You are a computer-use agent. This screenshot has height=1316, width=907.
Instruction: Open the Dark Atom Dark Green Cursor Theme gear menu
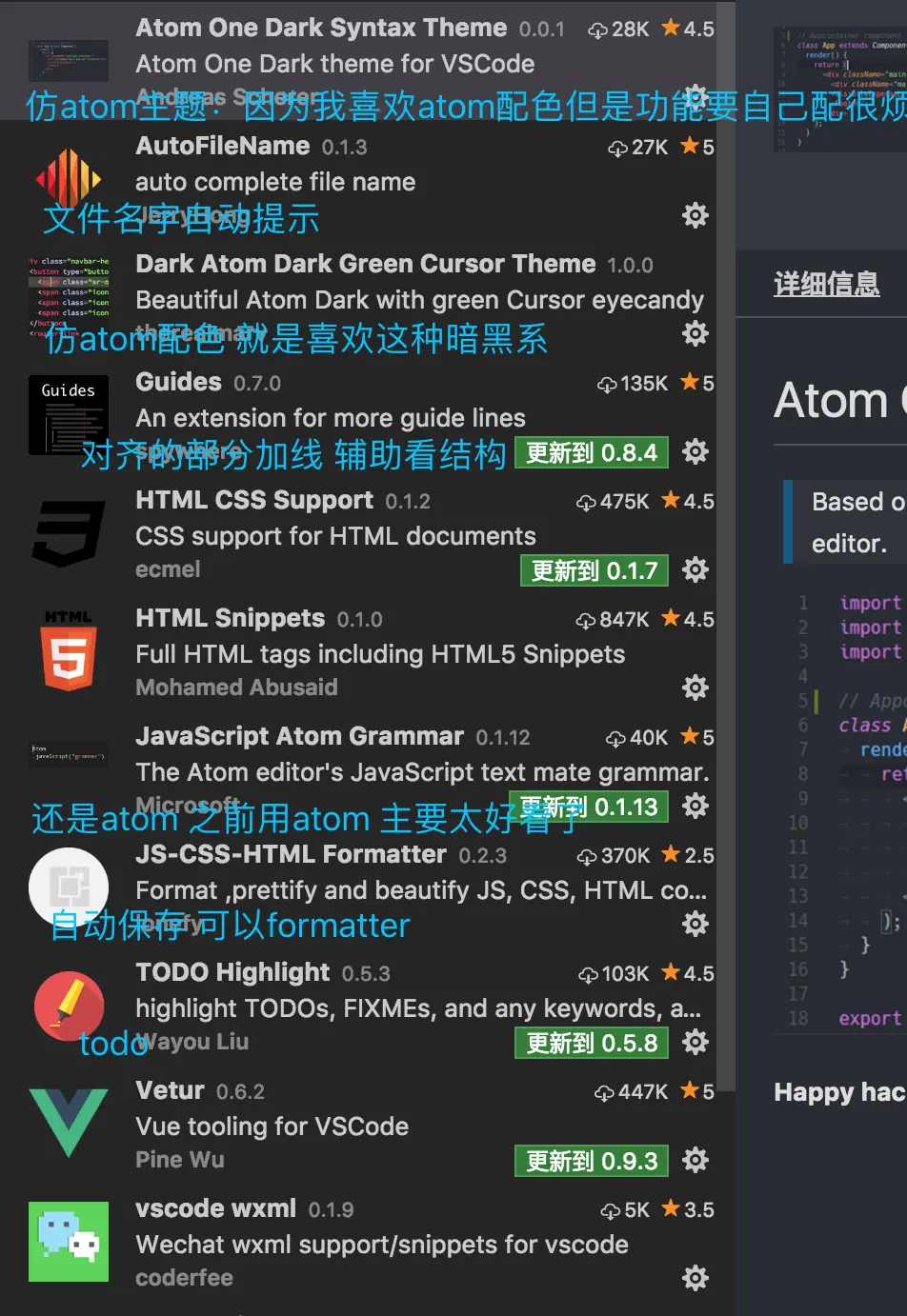coord(695,333)
